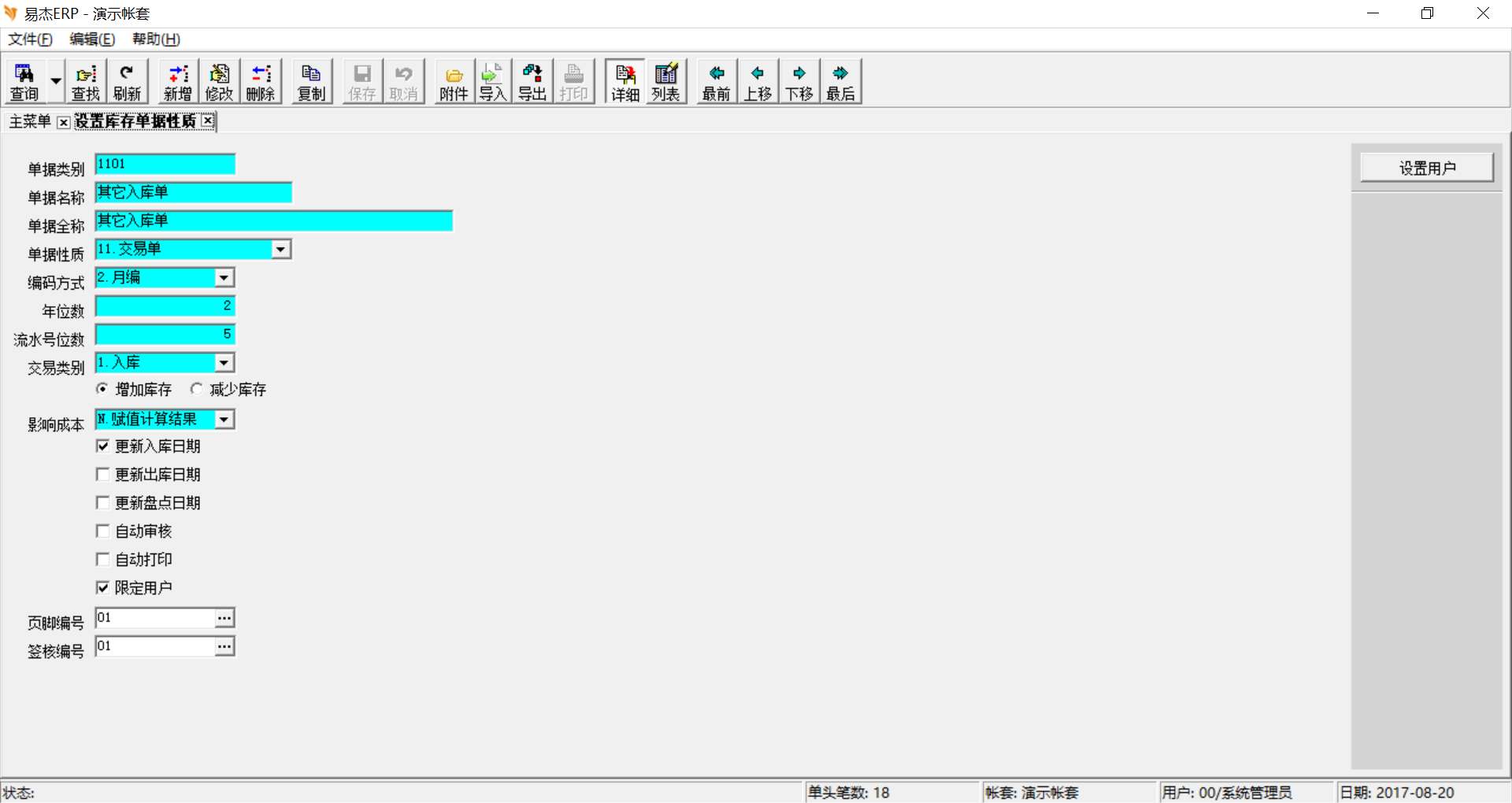The image size is (1512, 803).
Task: Expand the 单据性质 dropdown
Action: coord(281,250)
